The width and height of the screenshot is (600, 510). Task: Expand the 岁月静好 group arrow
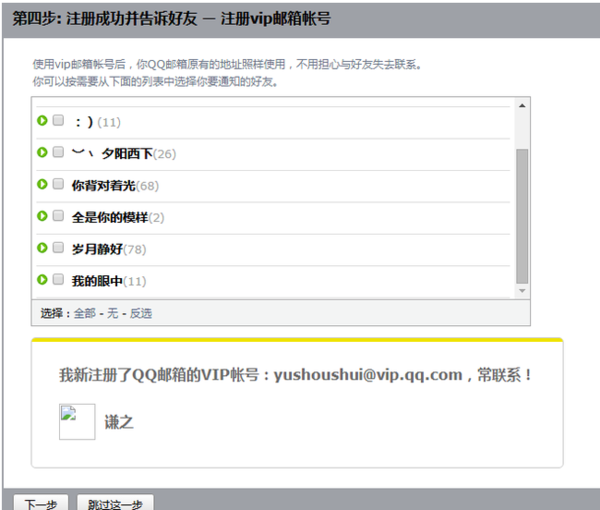tap(42, 248)
